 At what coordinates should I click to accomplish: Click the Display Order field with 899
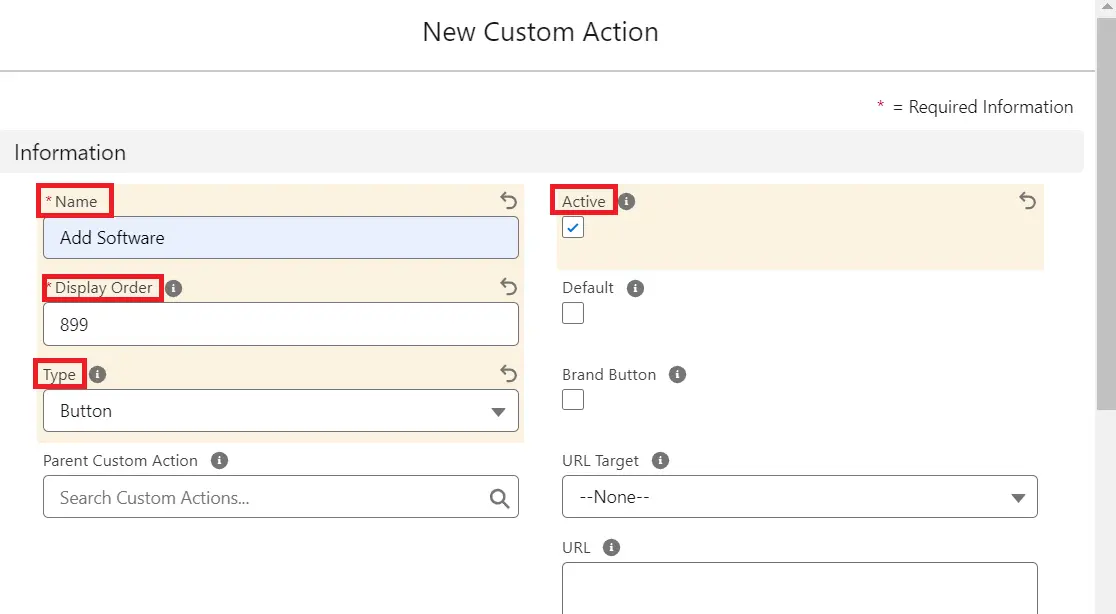point(280,325)
